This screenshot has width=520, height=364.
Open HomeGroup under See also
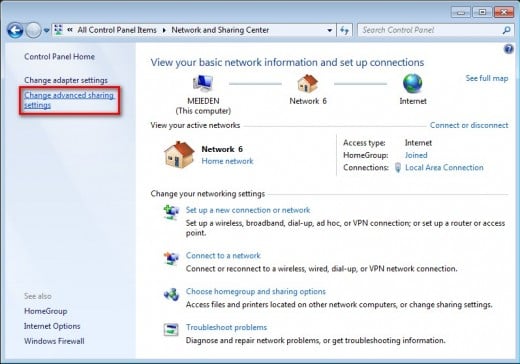coord(46,311)
